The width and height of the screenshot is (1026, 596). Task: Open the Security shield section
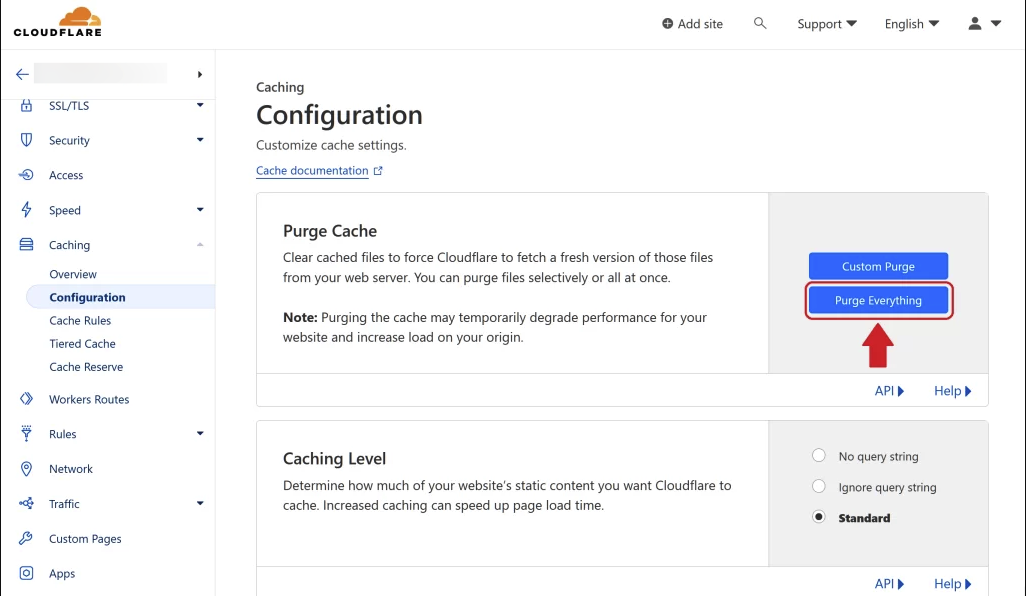click(x=27, y=140)
